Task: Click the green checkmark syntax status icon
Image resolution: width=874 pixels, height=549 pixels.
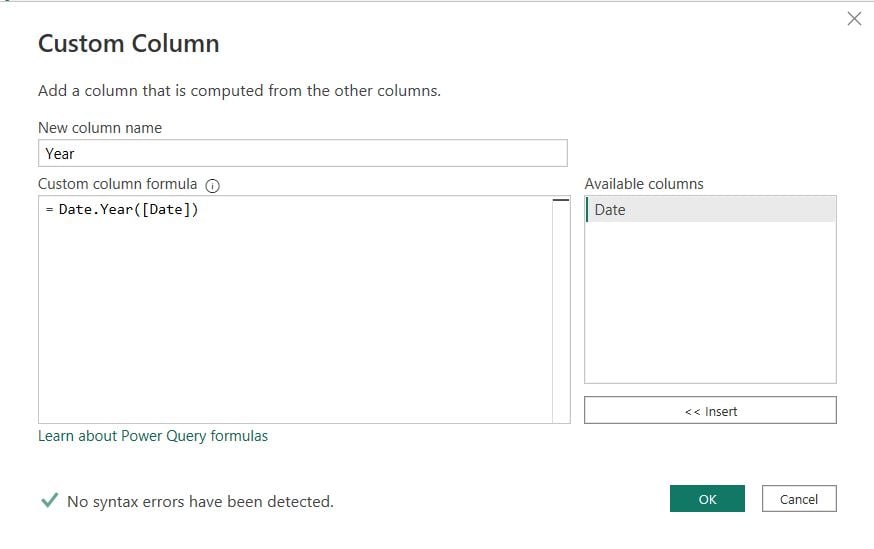Action: [48, 501]
